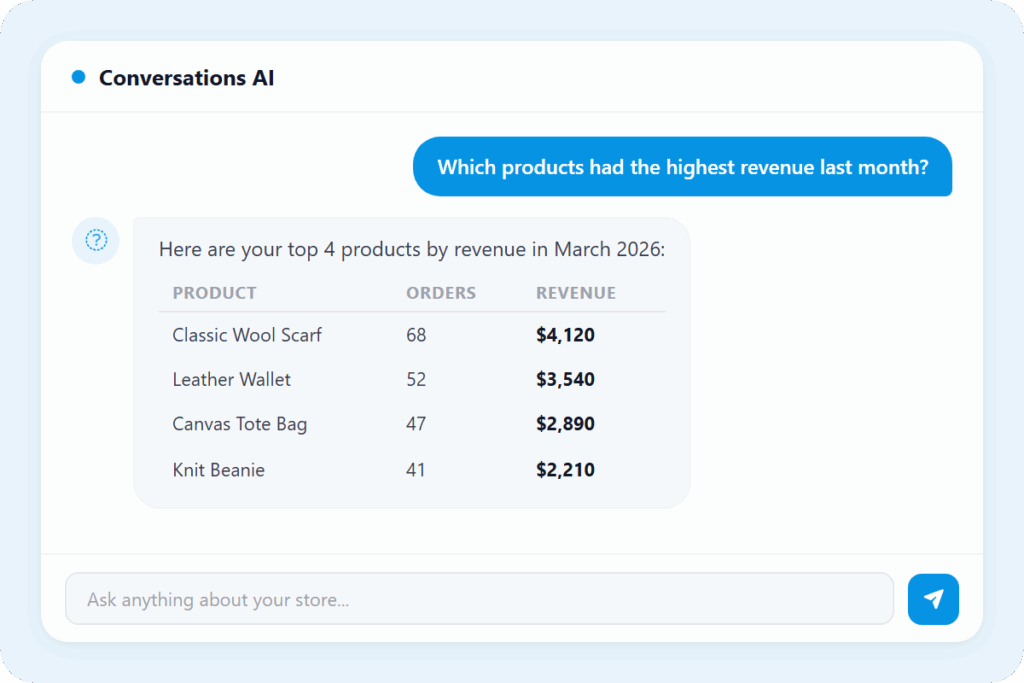
Task: Click the $4,120 revenue value
Action: [x=565, y=335]
